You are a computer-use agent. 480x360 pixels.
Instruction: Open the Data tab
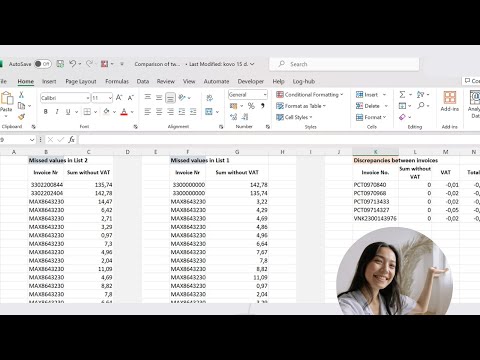(143, 81)
